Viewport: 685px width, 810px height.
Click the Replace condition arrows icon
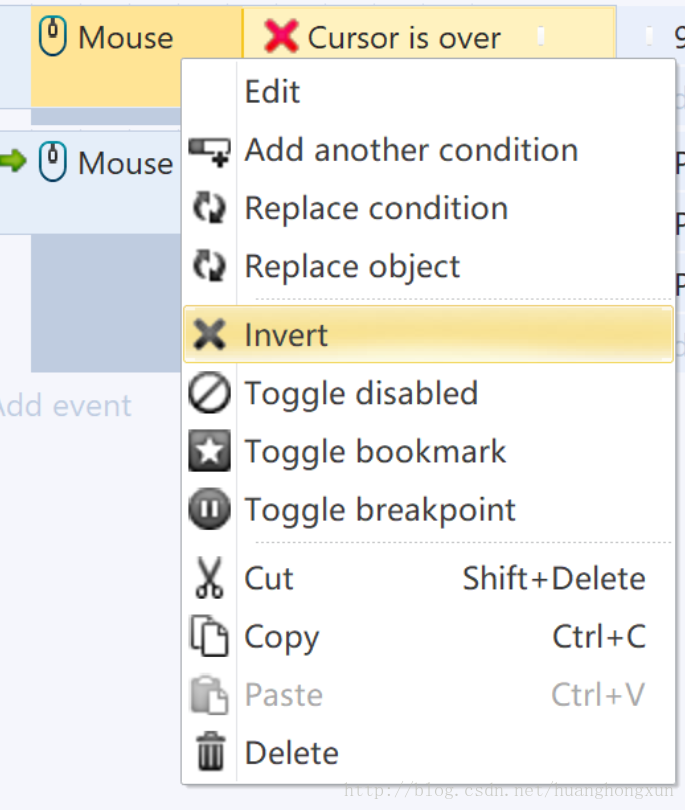tap(209, 209)
